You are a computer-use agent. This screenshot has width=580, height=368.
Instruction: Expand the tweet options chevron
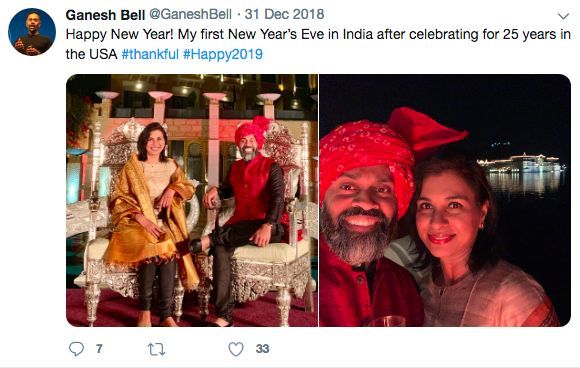coord(563,16)
